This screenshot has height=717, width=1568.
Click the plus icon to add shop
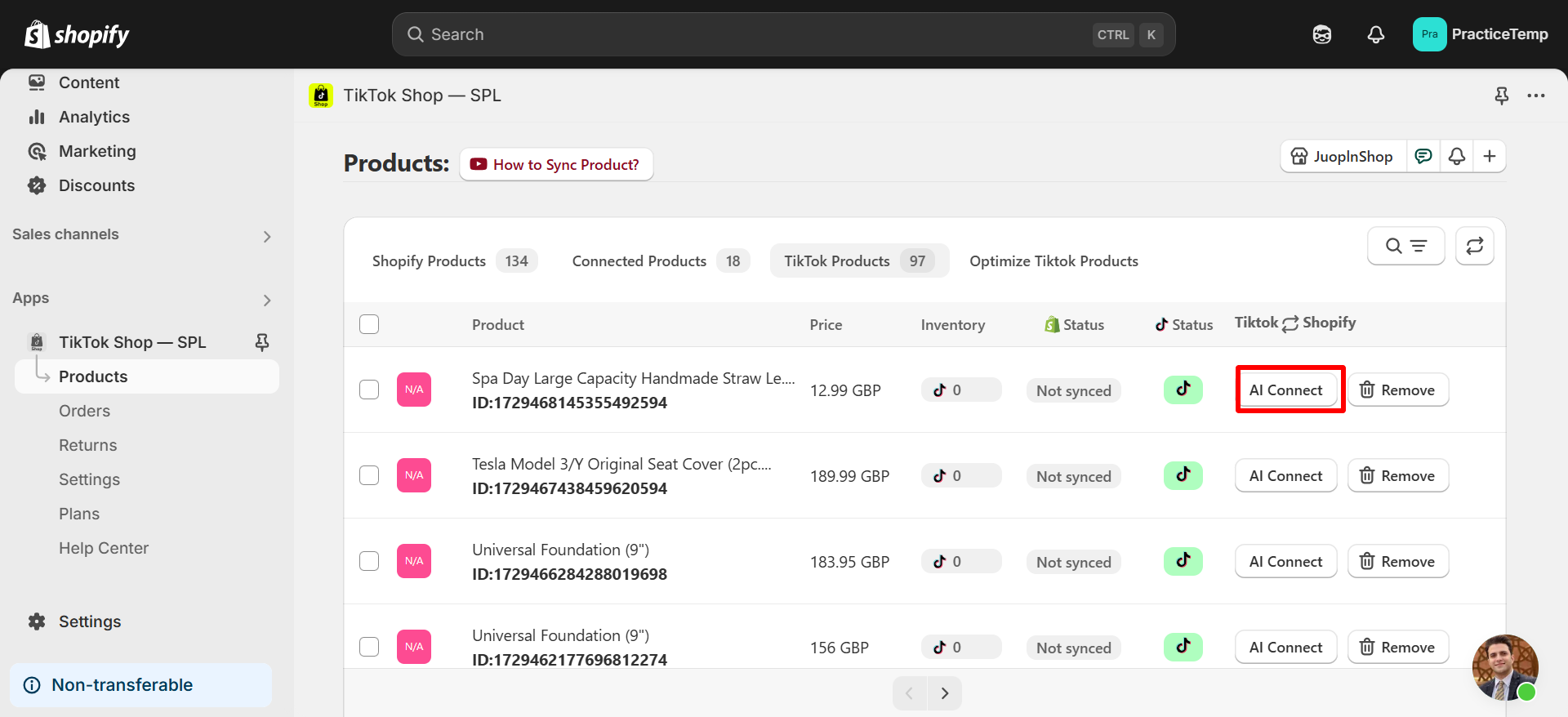point(1490,156)
